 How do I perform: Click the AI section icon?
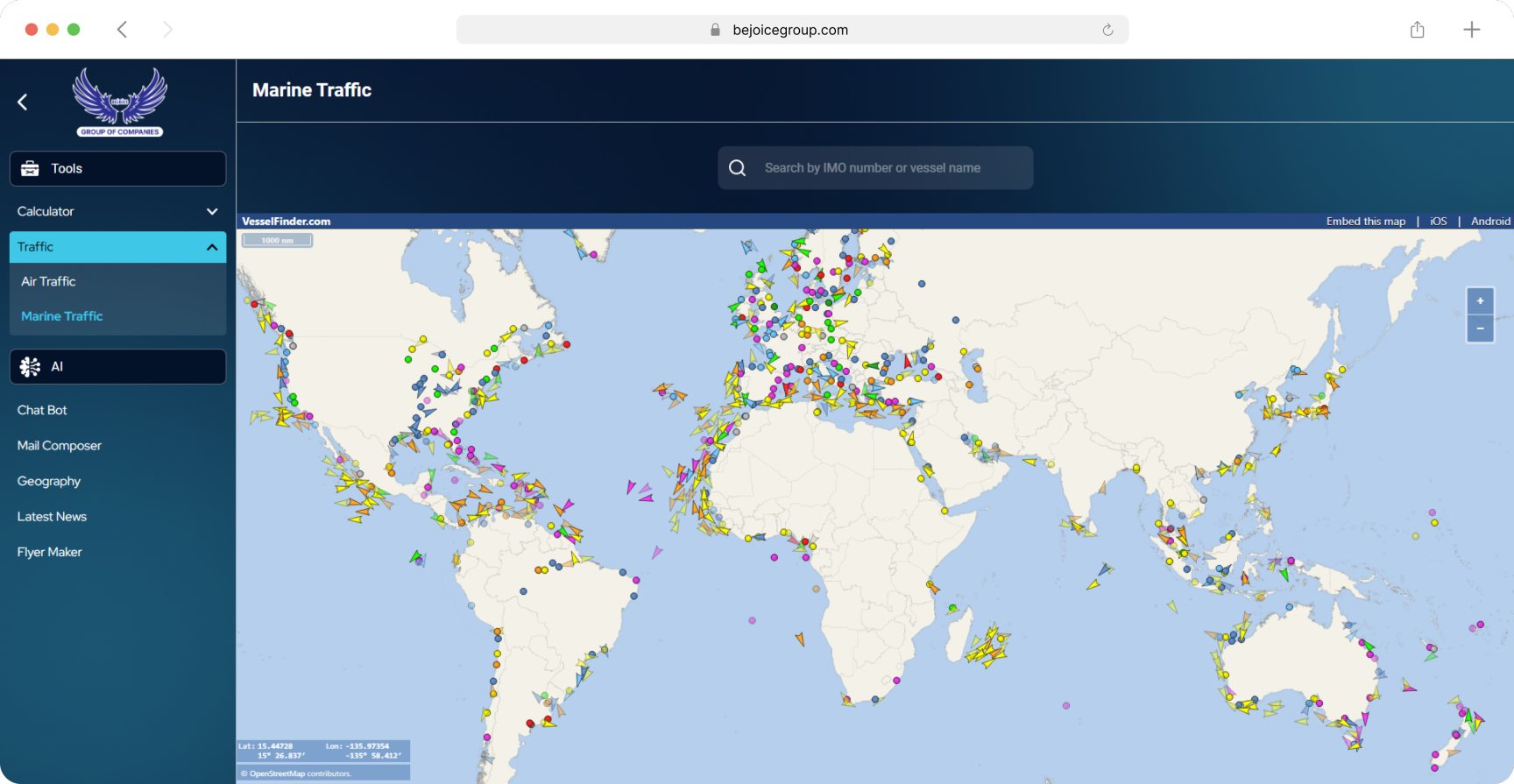31,367
